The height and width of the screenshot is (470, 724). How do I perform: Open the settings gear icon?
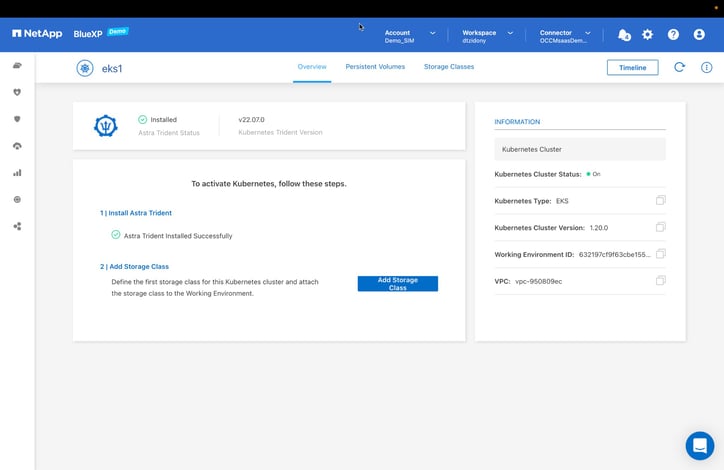coord(648,35)
